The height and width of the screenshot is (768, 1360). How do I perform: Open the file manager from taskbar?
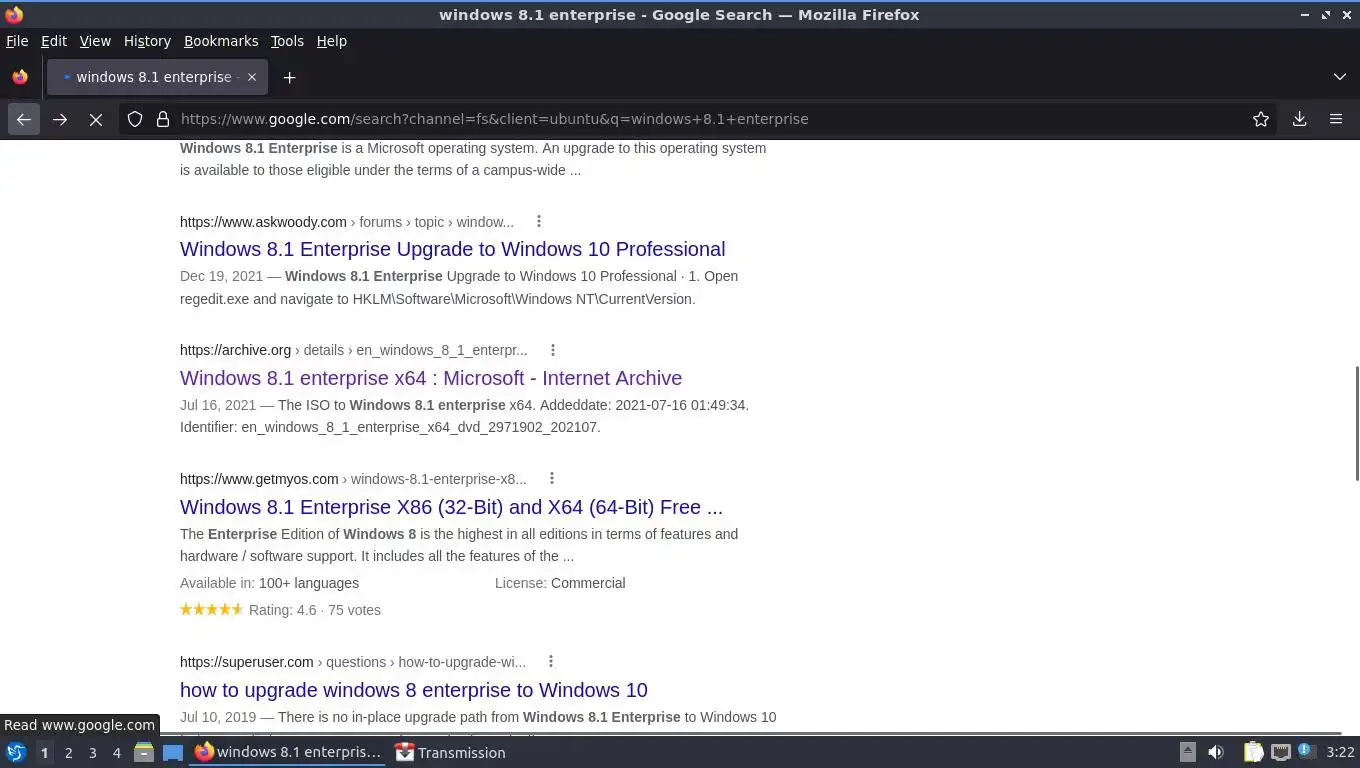point(144,753)
